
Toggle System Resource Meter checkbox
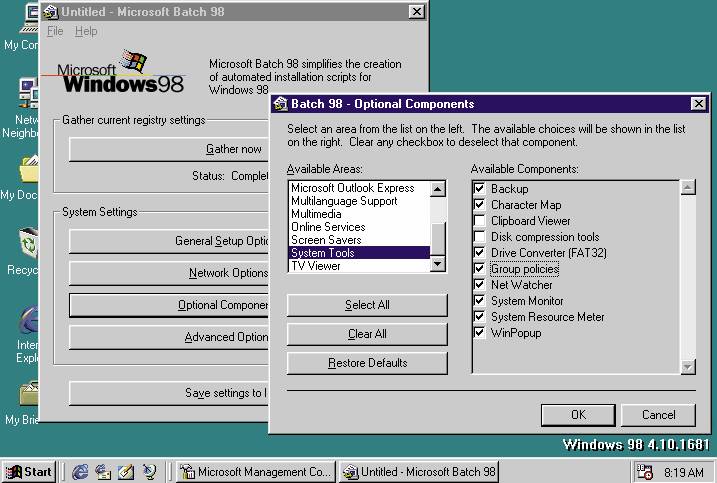(479, 317)
